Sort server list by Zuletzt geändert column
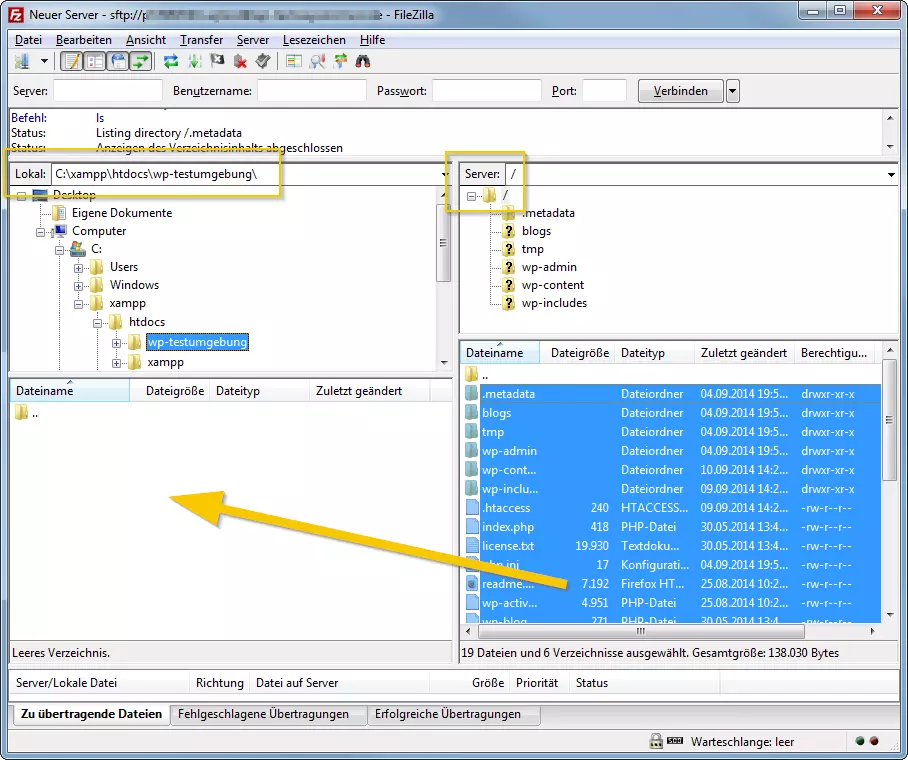 click(743, 353)
